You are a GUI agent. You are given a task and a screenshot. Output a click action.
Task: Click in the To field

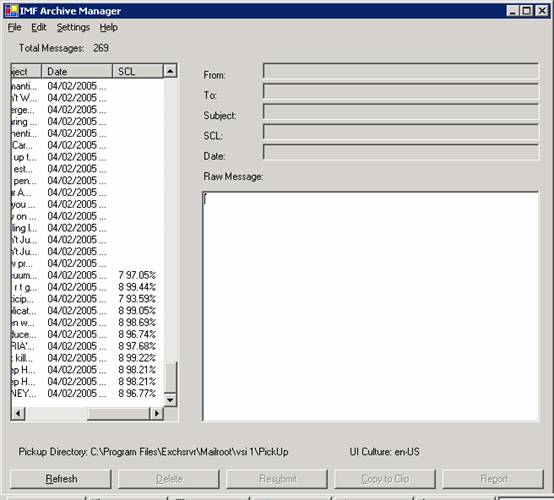(x=401, y=91)
